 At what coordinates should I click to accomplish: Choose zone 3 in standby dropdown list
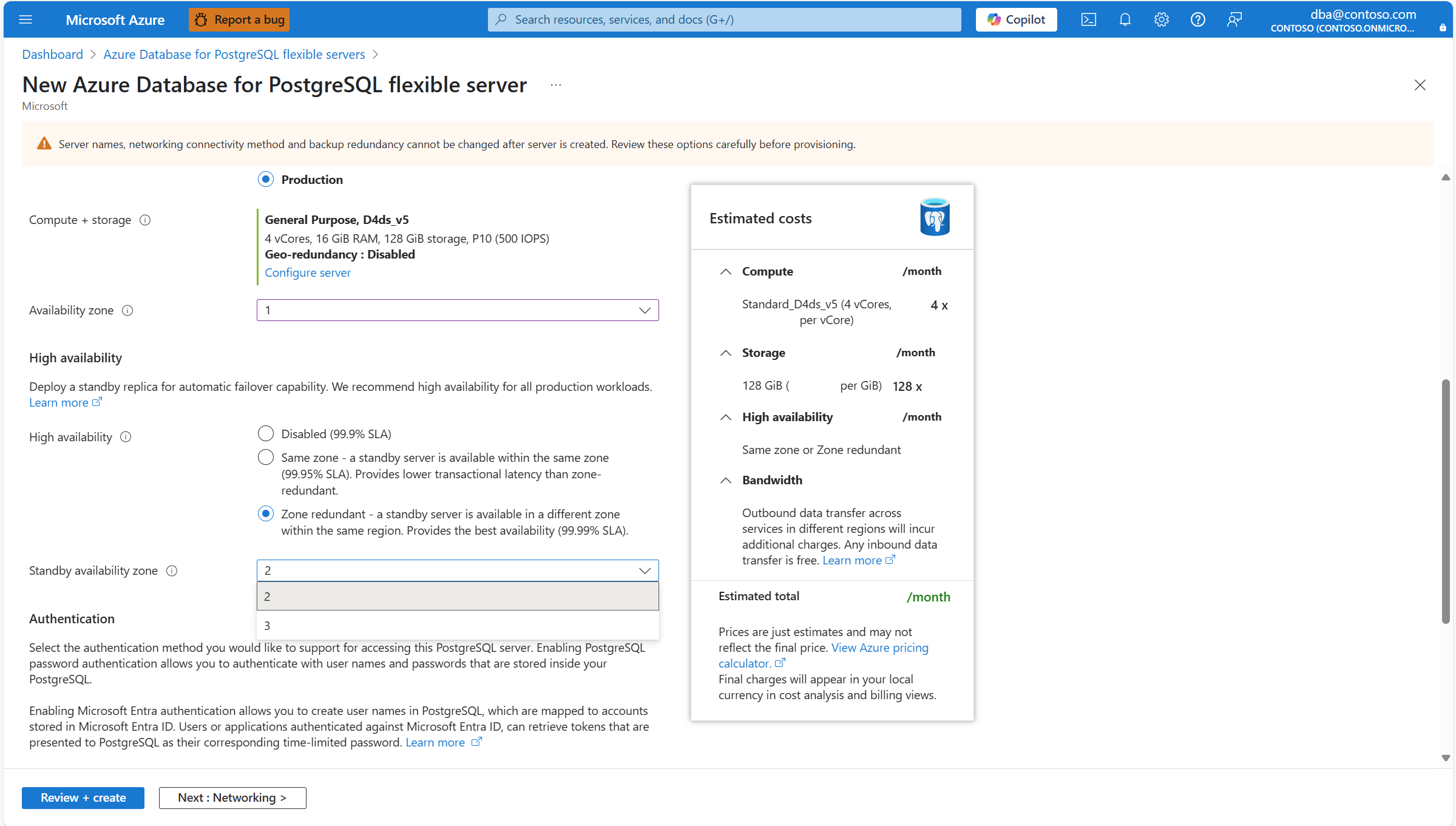point(457,625)
